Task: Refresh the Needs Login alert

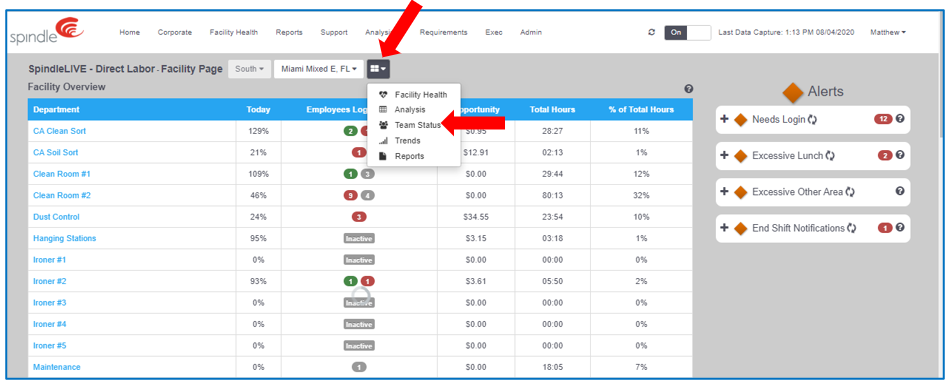Action: tap(813, 119)
